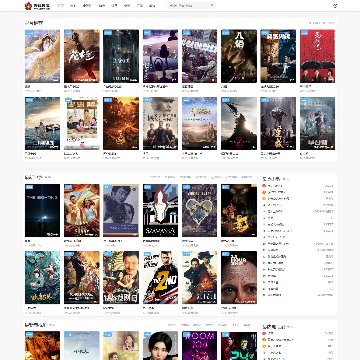Image resolution: width=360 pixels, height=360 pixels.
Task: Click the site logo in the header
Action: click(x=37, y=6)
